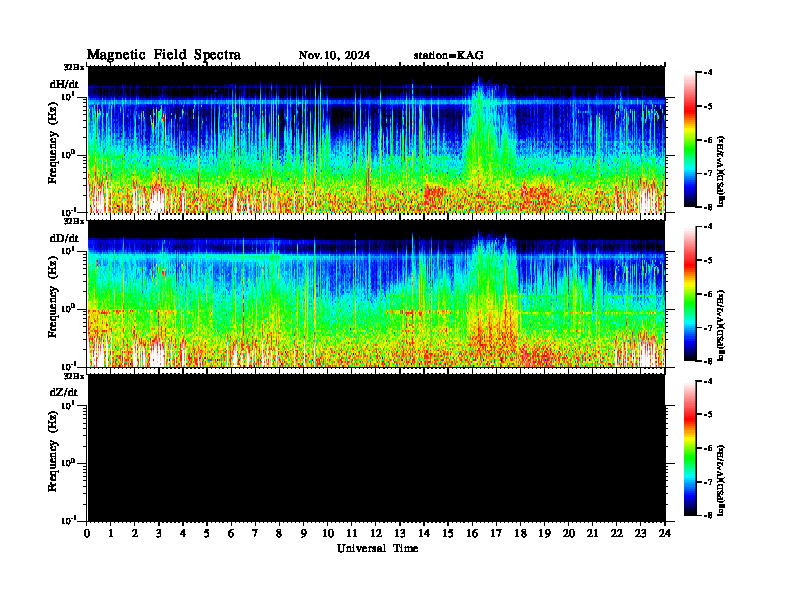Image resolution: width=792 pixels, height=612 pixels.
Task: Click the -7 tick on dD/dt colorbar
Action: (x=708, y=328)
